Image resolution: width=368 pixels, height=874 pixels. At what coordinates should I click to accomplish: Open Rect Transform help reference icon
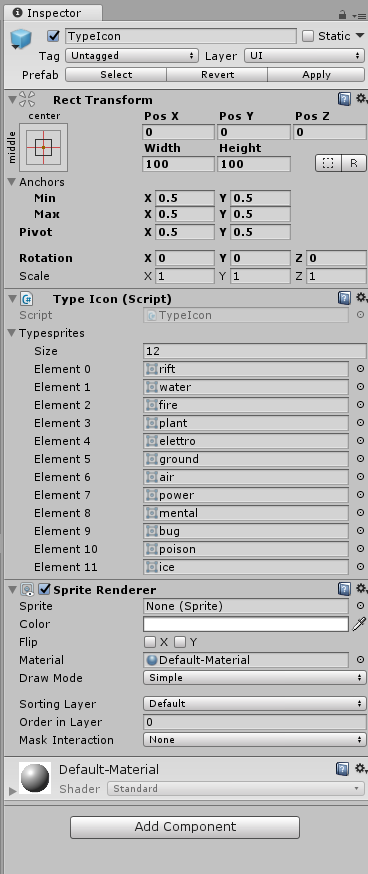coord(345,99)
